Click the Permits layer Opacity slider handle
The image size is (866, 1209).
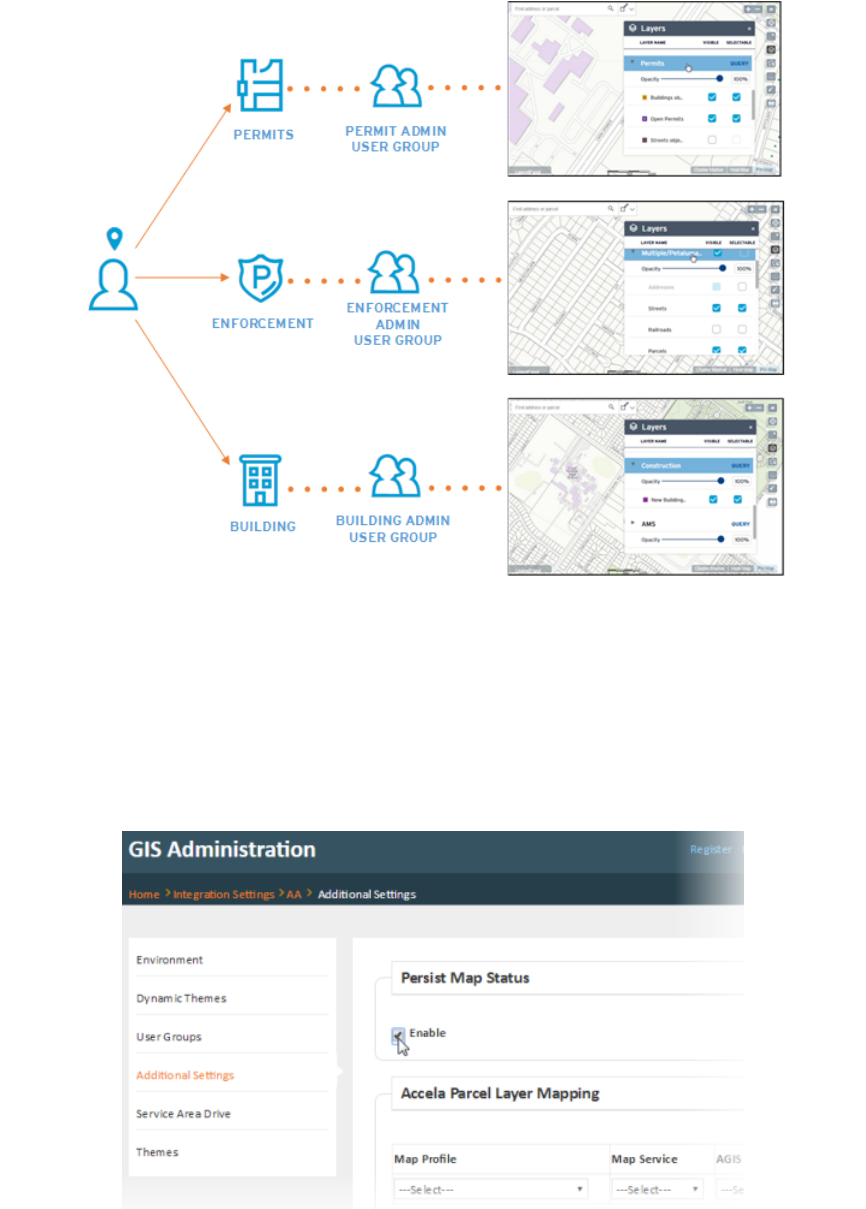click(720, 78)
